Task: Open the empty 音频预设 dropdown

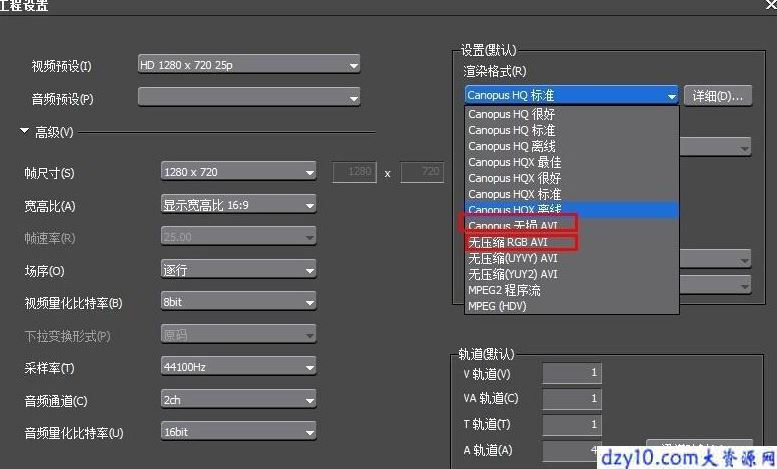Action: pyautogui.click(x=249, y=97)
